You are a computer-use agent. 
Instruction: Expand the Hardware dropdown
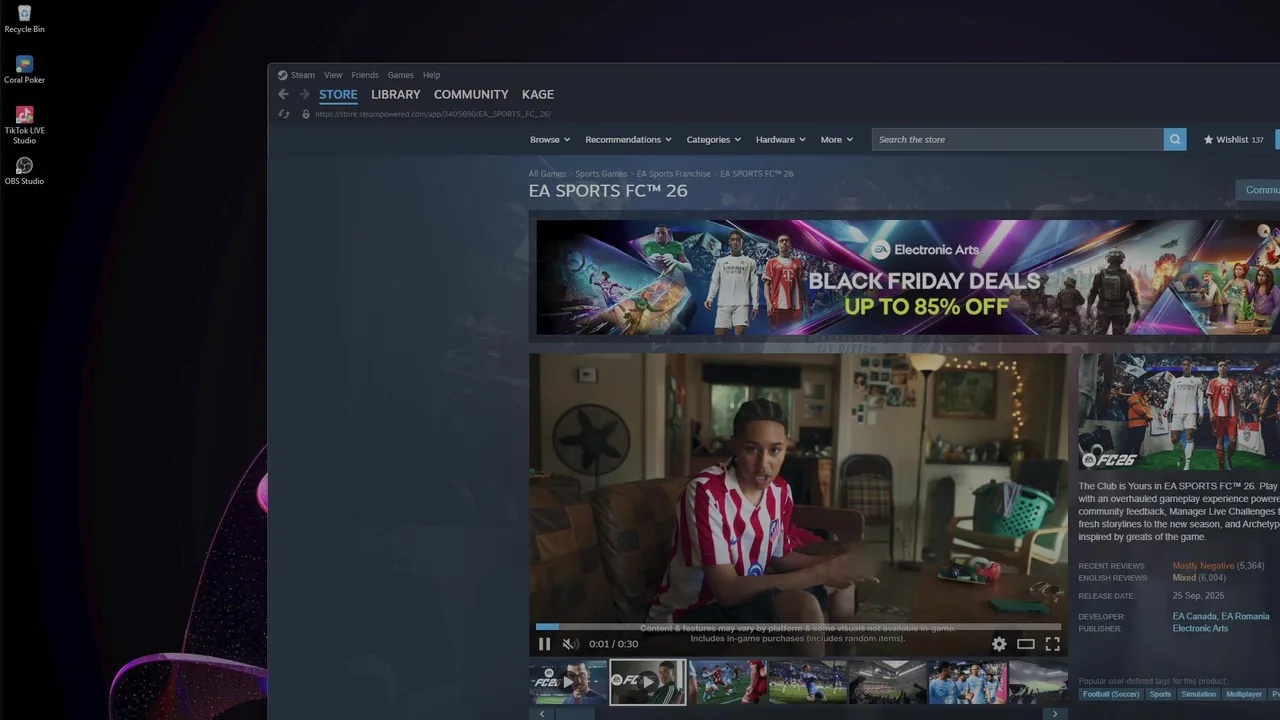pyautogui.click(x=780, y=139)
